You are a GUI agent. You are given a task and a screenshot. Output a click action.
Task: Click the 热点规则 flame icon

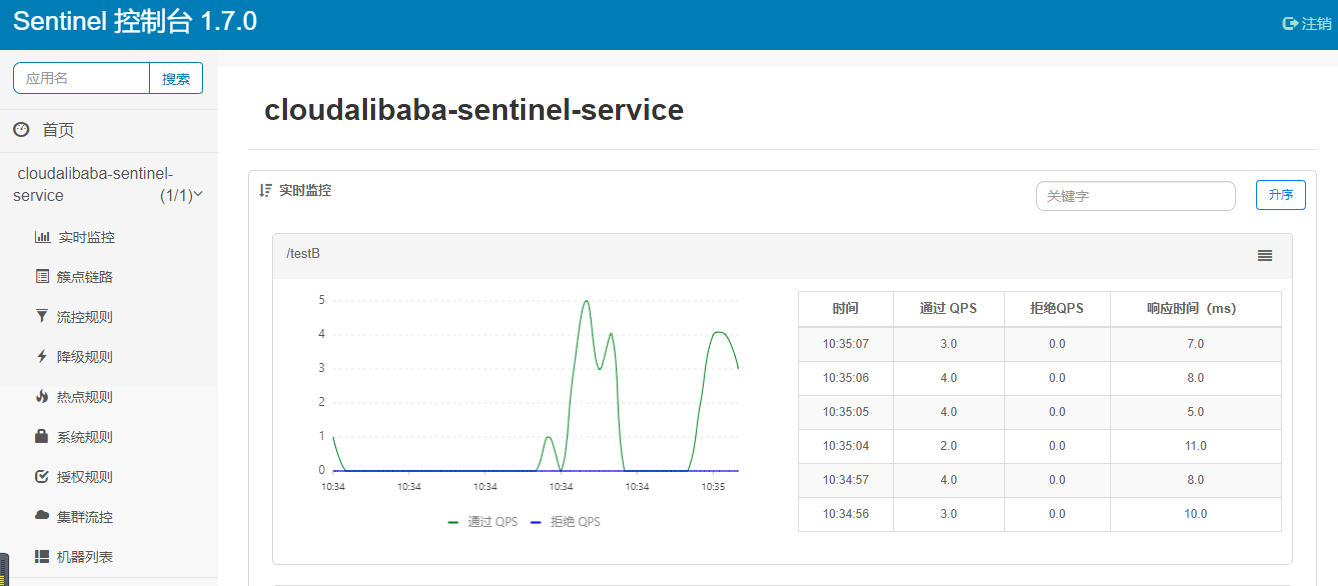click(42, 397)
